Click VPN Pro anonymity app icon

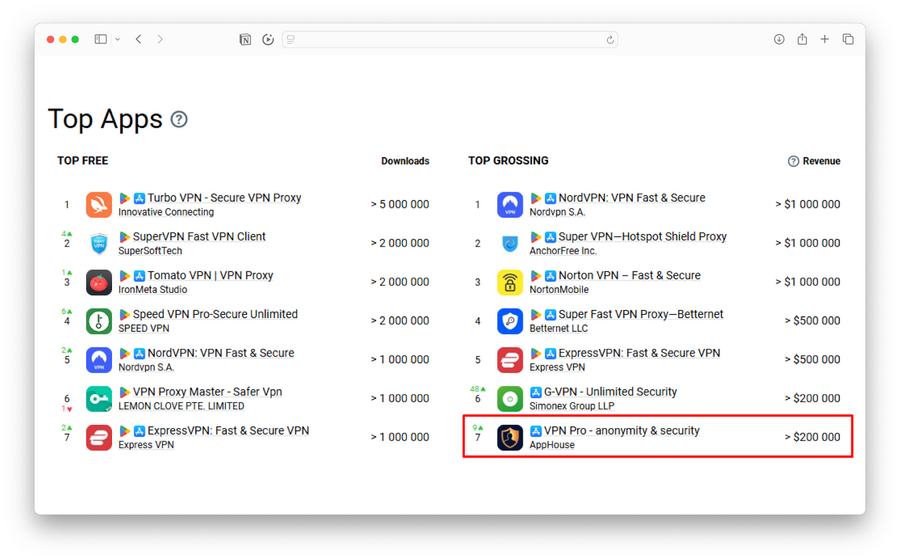point(510,437)
